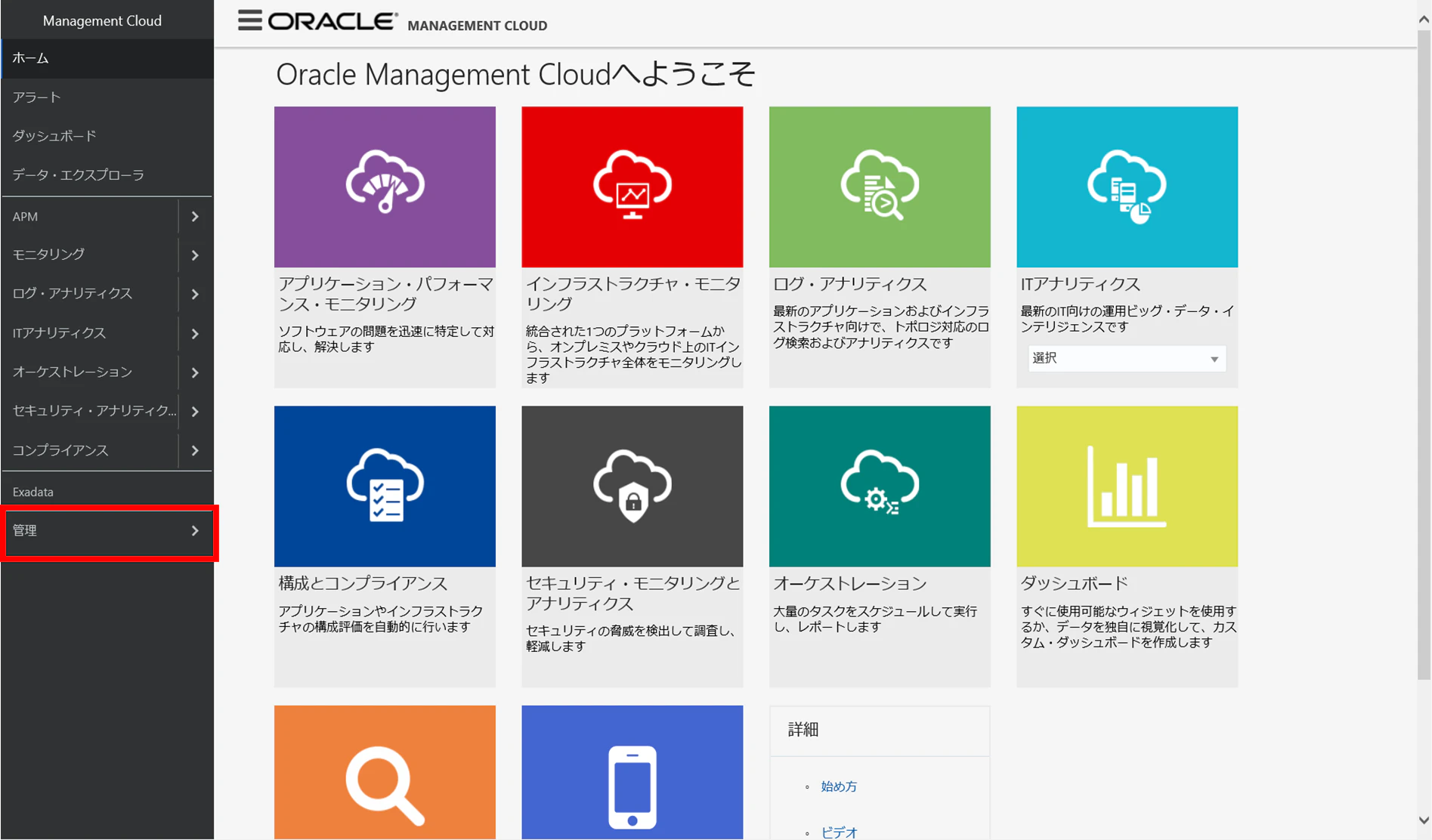Click the page scrollbar up arrow

pos(1424,20)
